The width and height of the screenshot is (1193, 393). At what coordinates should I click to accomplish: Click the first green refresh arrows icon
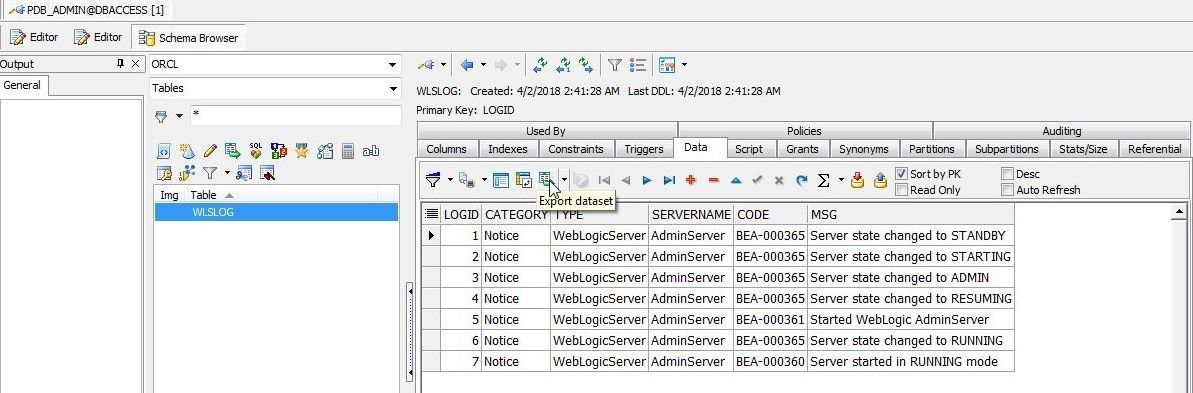tap(540, 65)
